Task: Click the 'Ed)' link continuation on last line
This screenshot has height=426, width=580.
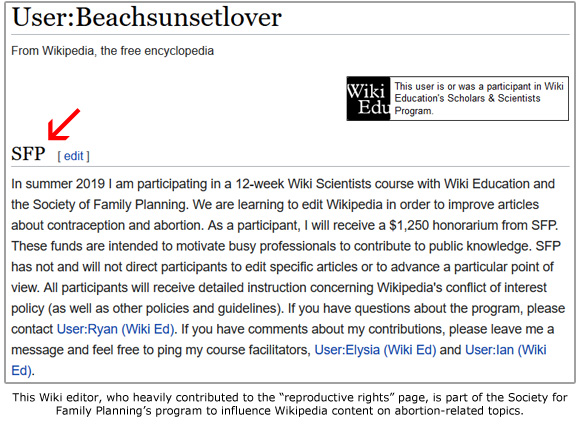Action: [x=21, y=371]
